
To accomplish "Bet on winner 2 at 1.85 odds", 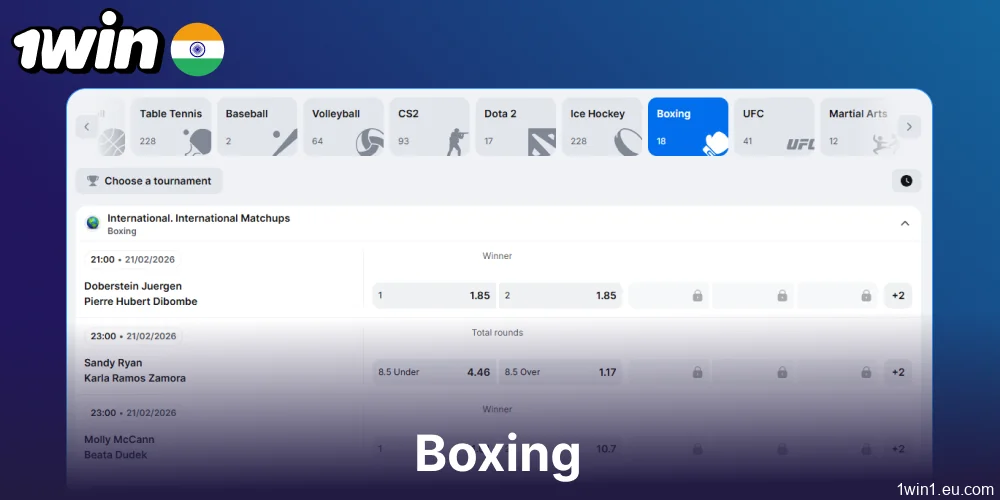I will 560,296.
